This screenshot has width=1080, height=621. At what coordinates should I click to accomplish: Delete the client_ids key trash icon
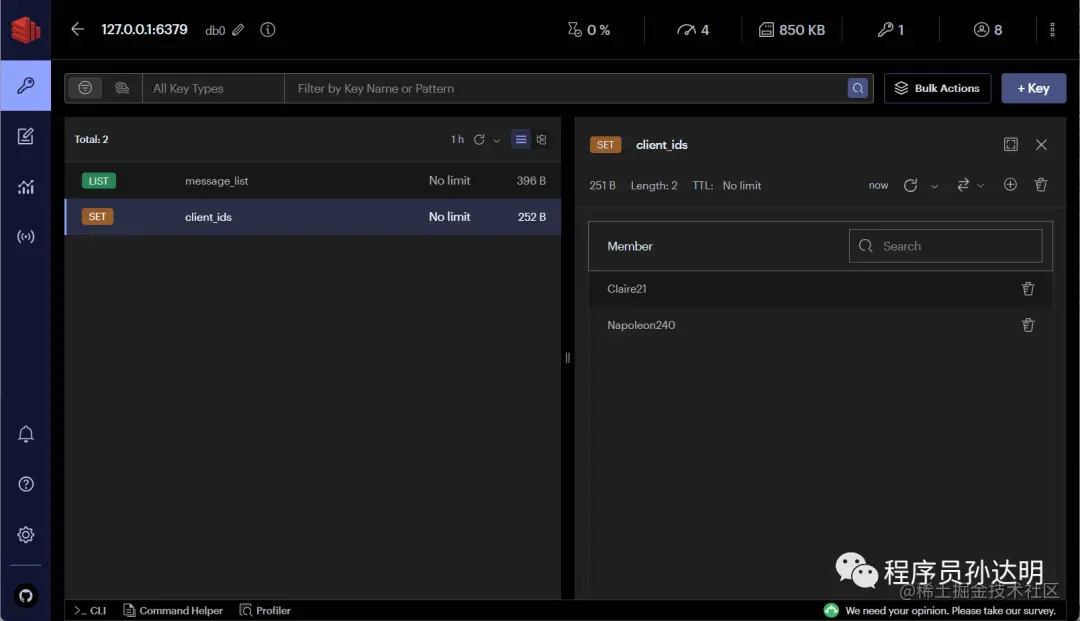1041,185
